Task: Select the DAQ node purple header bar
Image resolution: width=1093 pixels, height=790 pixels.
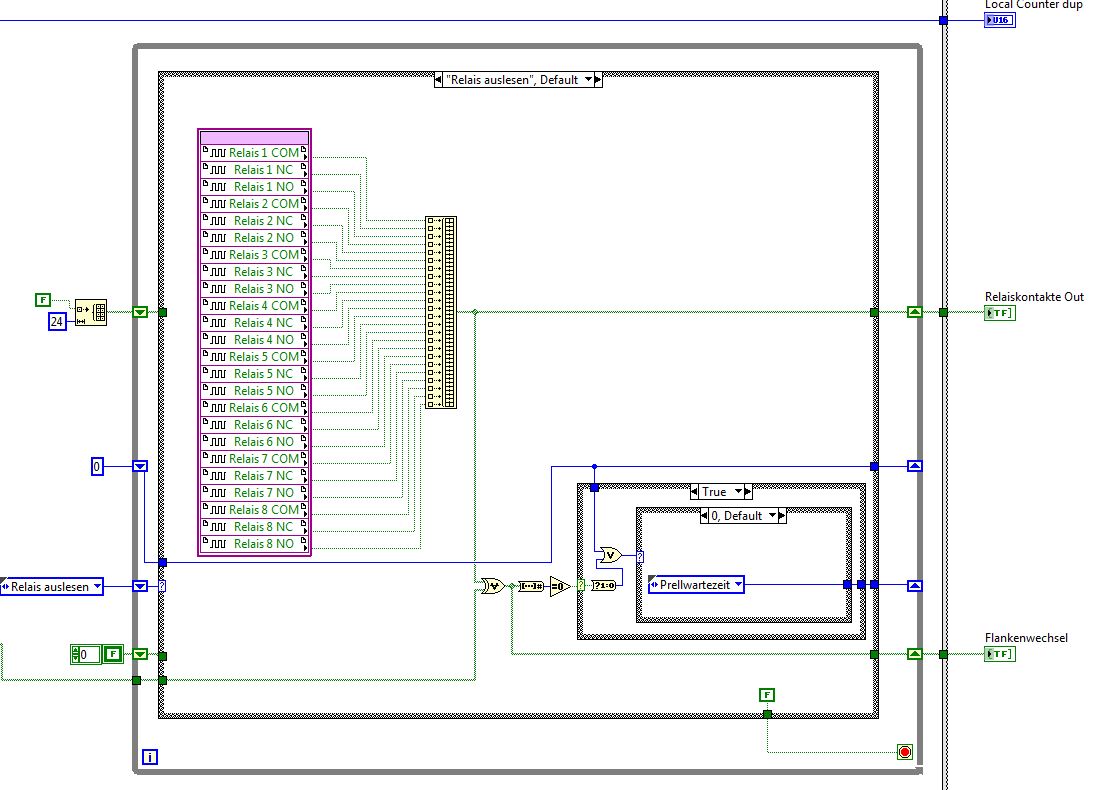Action: click(x=254, y=137)
